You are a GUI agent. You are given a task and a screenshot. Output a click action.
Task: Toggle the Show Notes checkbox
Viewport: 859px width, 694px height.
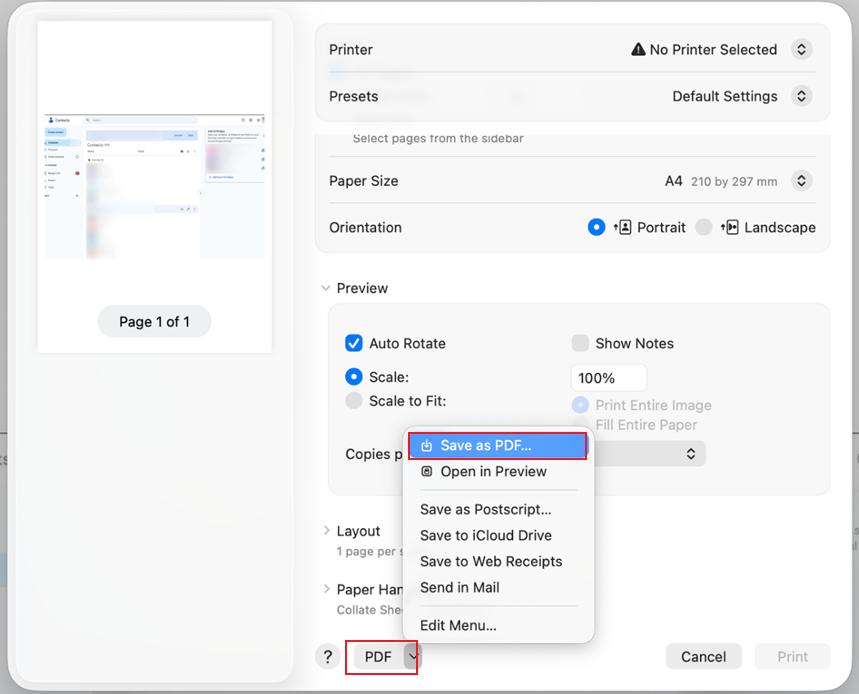tap(580, 343)
